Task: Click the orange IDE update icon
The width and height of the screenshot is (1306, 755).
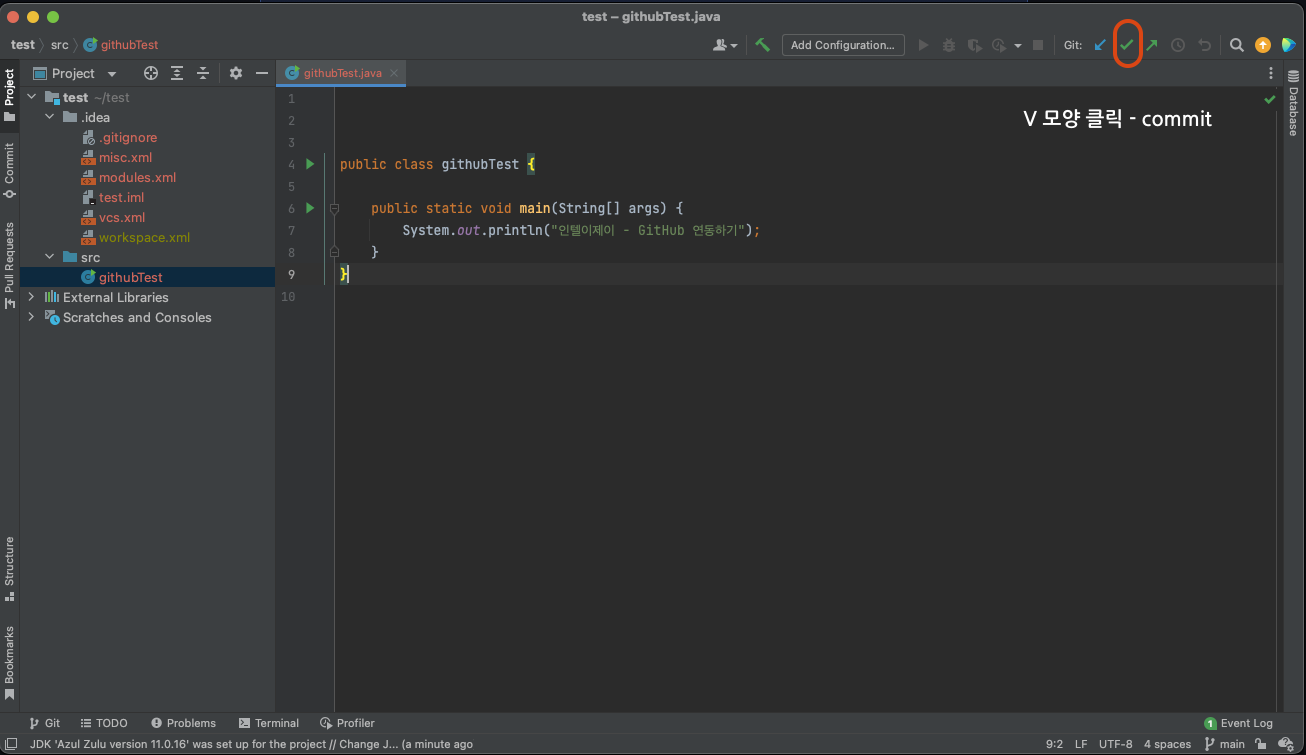Action: click(x=1263, y=45)
